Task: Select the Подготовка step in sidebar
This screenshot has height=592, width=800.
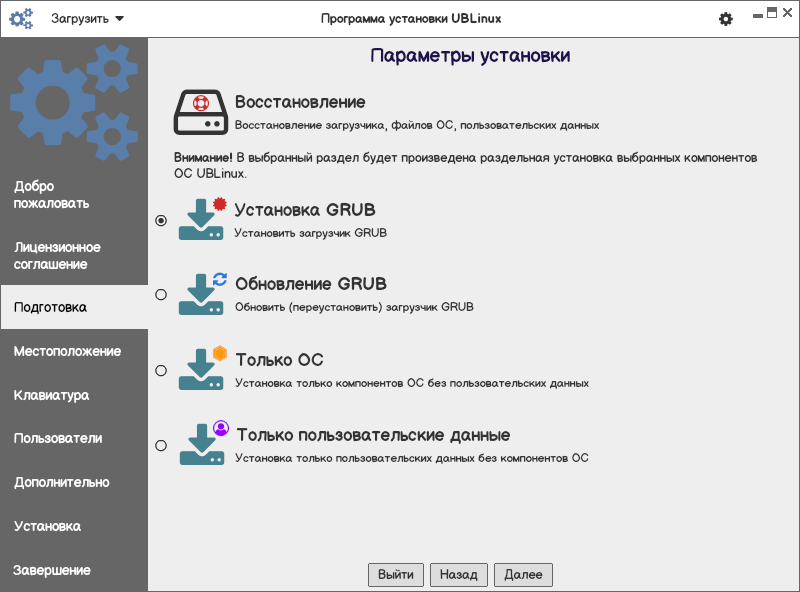Action: click(74, 307)
